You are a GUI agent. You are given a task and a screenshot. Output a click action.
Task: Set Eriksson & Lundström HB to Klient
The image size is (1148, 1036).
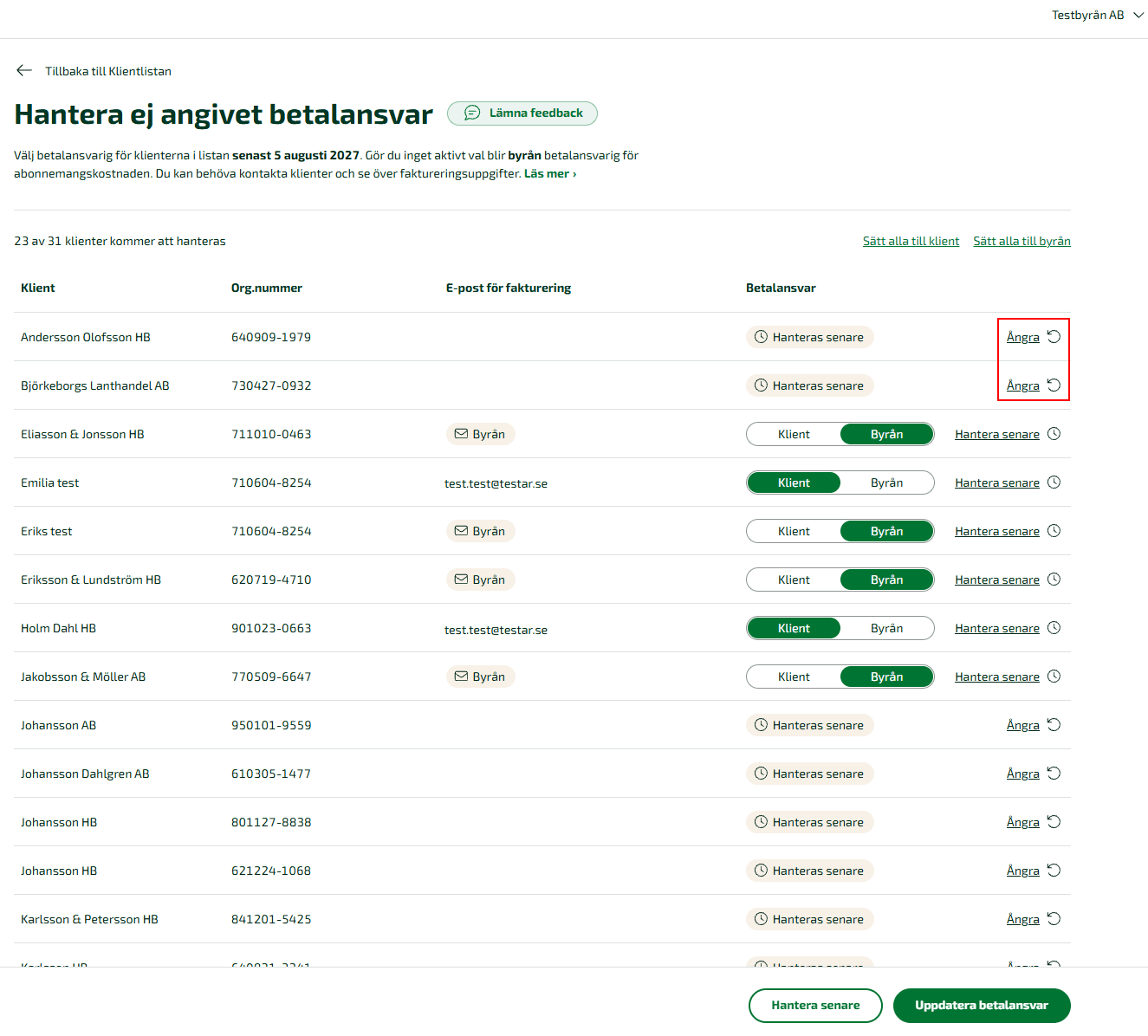pyautogui.click(x=794, y=580)
